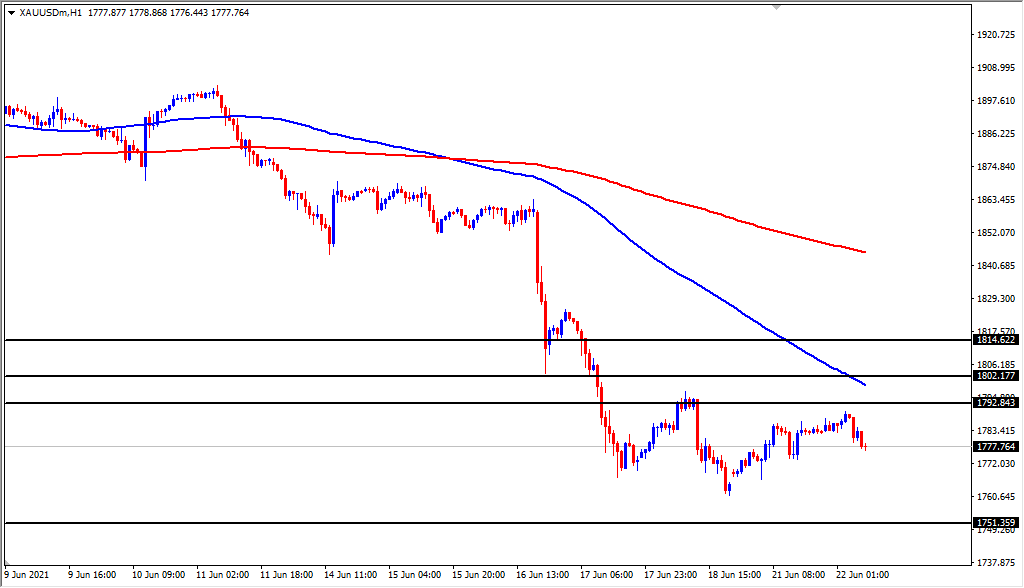
Task: Select the horizontal line labeled 1751.359
Action: pyautogui.click(x=487, y=523)
